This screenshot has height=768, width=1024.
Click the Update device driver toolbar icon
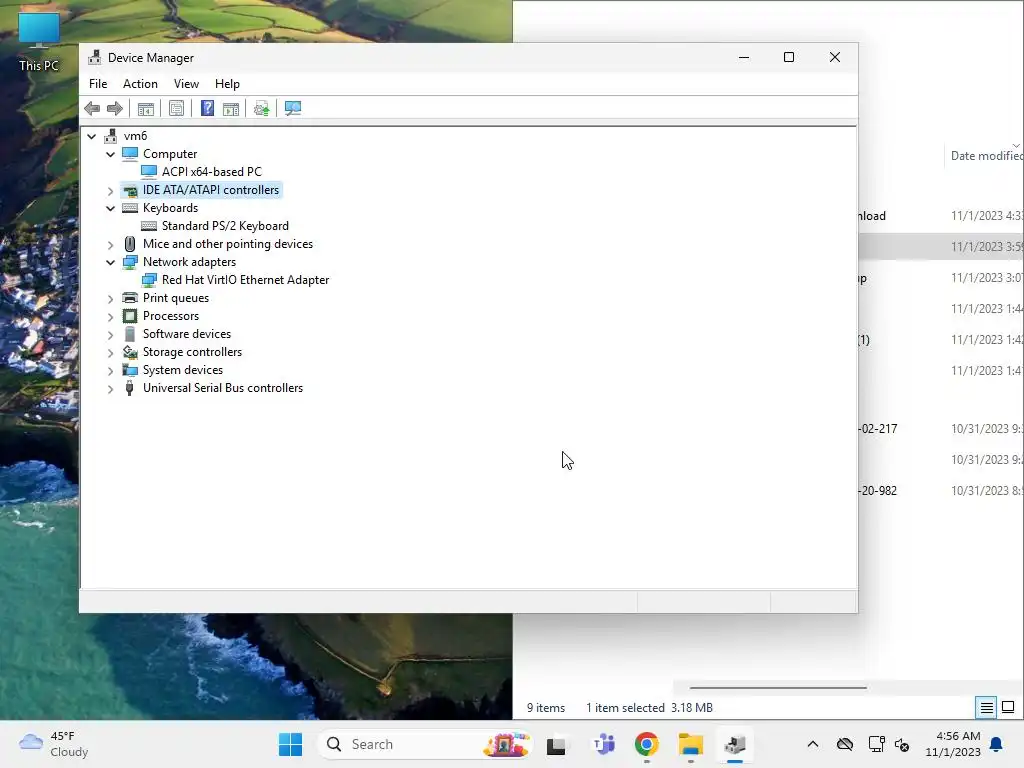(x=261, y=108)
